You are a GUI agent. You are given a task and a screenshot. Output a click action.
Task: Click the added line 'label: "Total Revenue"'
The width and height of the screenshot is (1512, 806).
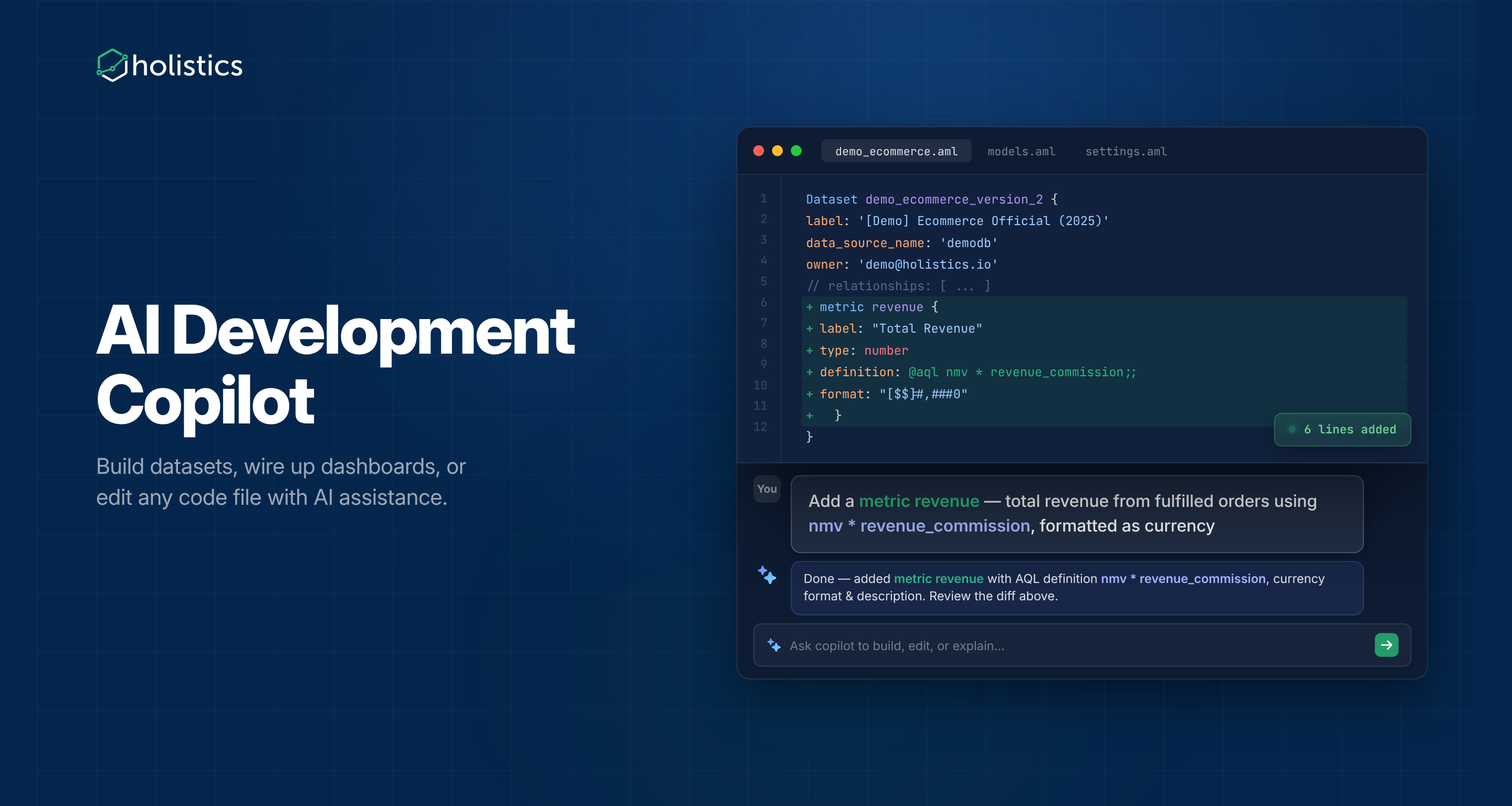[x=1104, y=328]
